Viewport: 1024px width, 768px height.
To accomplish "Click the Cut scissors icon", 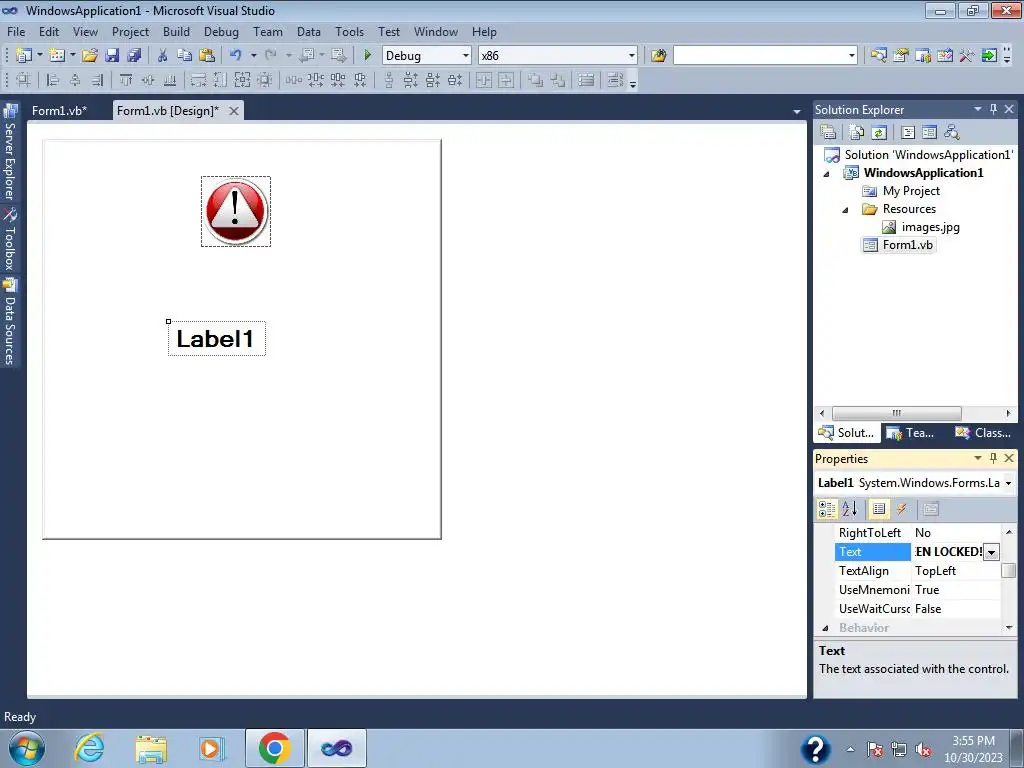I will point(163,56).
